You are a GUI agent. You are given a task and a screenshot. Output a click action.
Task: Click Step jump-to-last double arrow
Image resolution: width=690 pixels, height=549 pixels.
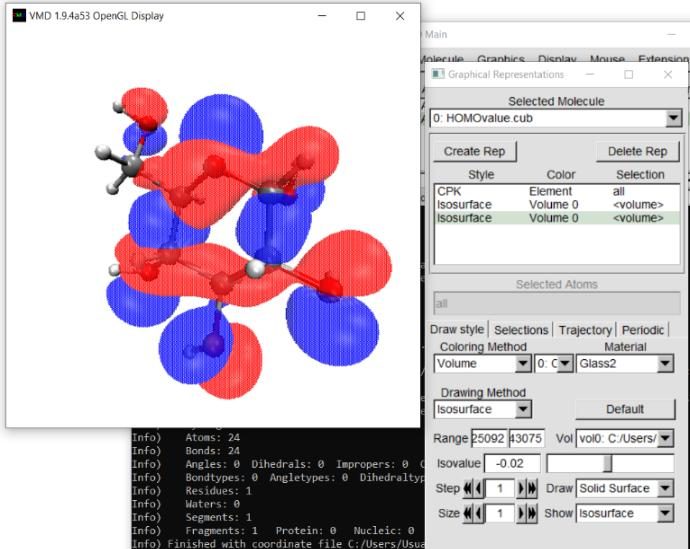[x=532, y=488]
